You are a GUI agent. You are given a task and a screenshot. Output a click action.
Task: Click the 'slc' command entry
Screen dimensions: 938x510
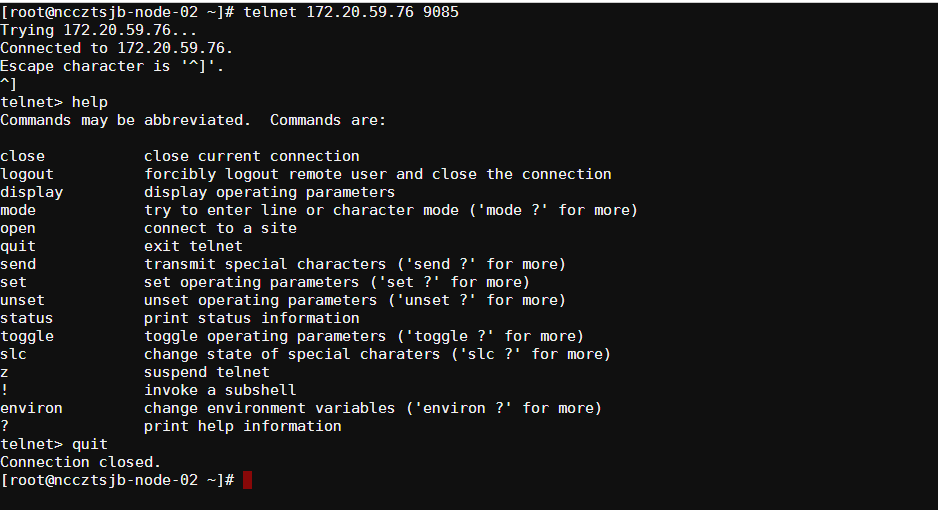[x=14, y=354]
